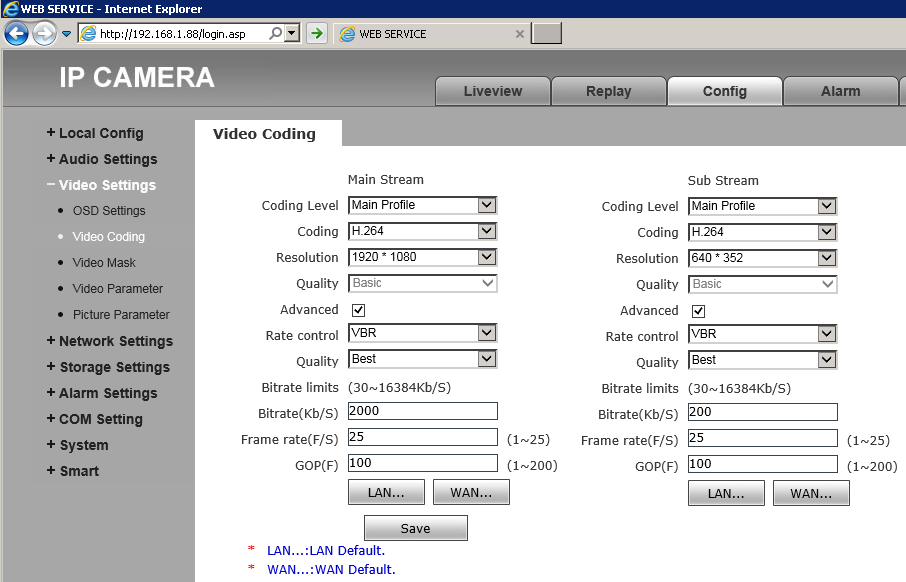Click Main Stream Frame rate field
Image resolution: width=906 pixels, height=582 pixels.
(x=422, y=437)
